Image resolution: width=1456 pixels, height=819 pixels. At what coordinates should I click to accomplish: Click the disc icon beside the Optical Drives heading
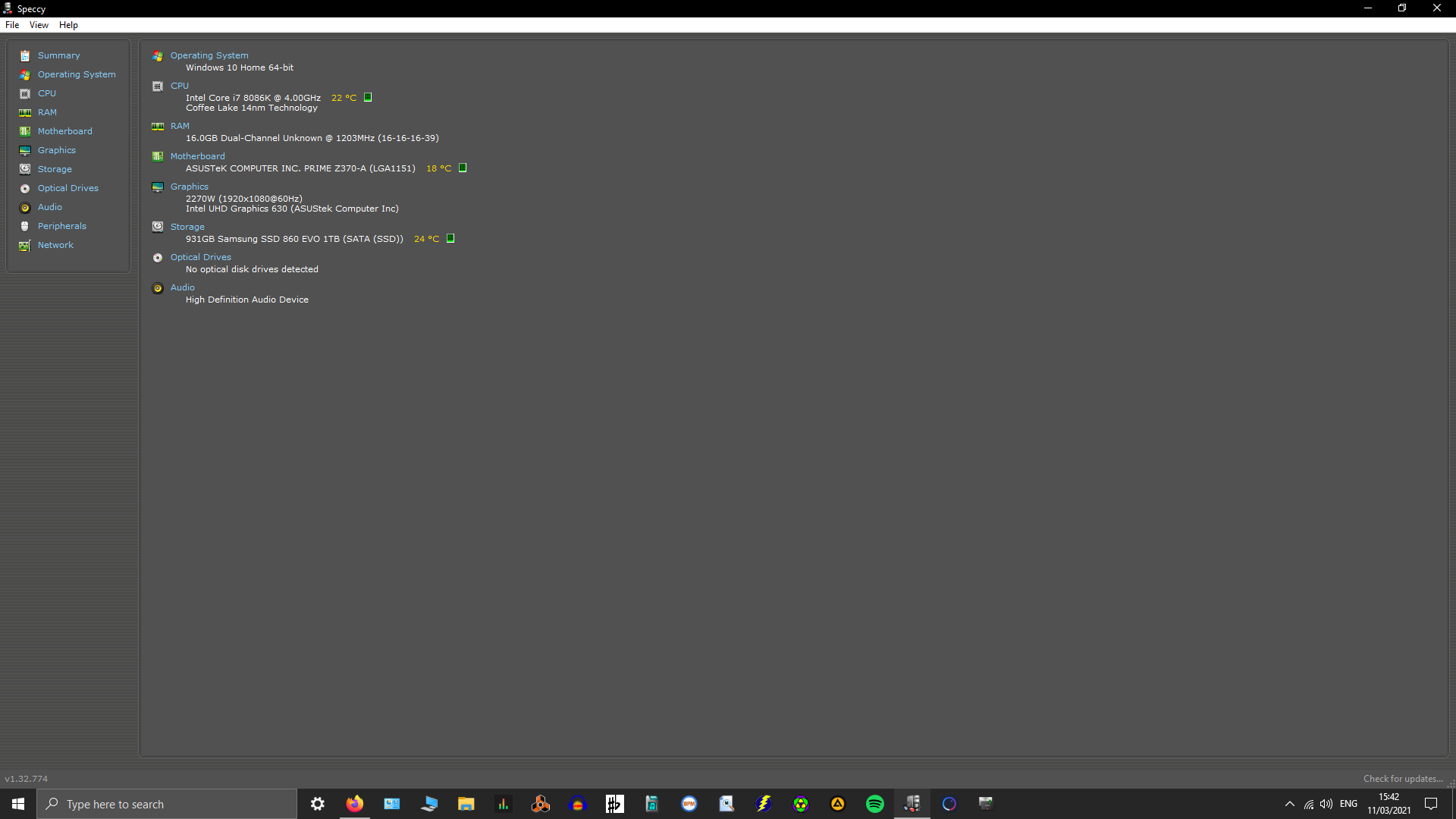tap(158, 258)
